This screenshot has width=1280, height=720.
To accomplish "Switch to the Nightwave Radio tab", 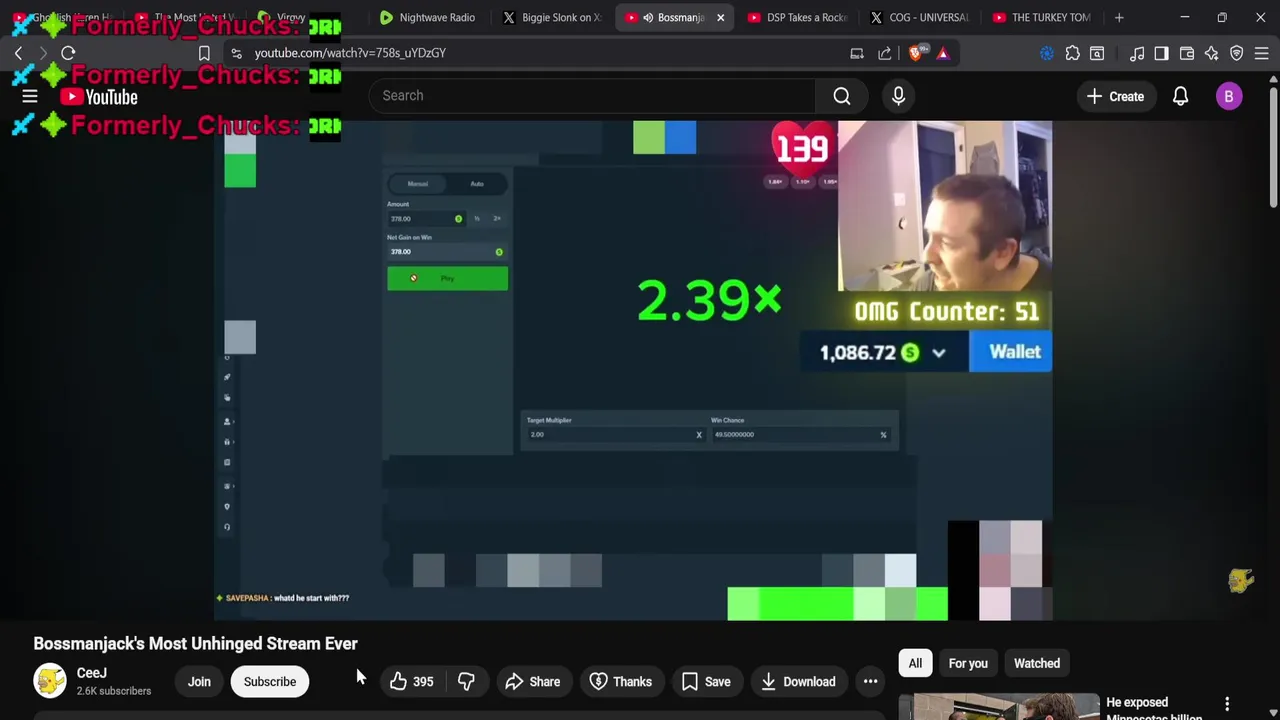I will (428, 17).
